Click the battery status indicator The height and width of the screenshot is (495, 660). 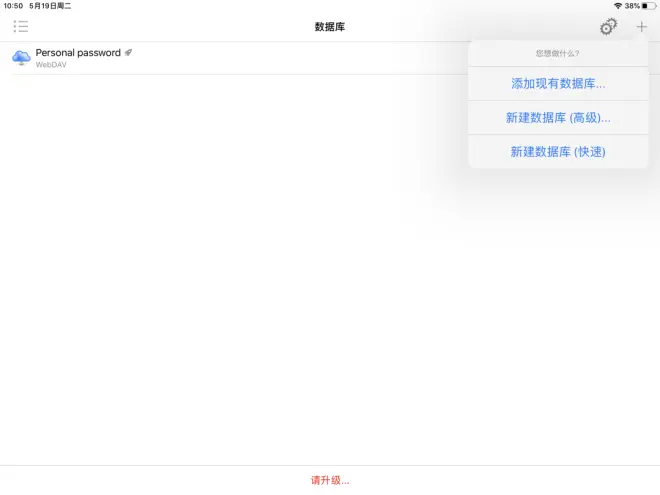click(x=649, y=6)
